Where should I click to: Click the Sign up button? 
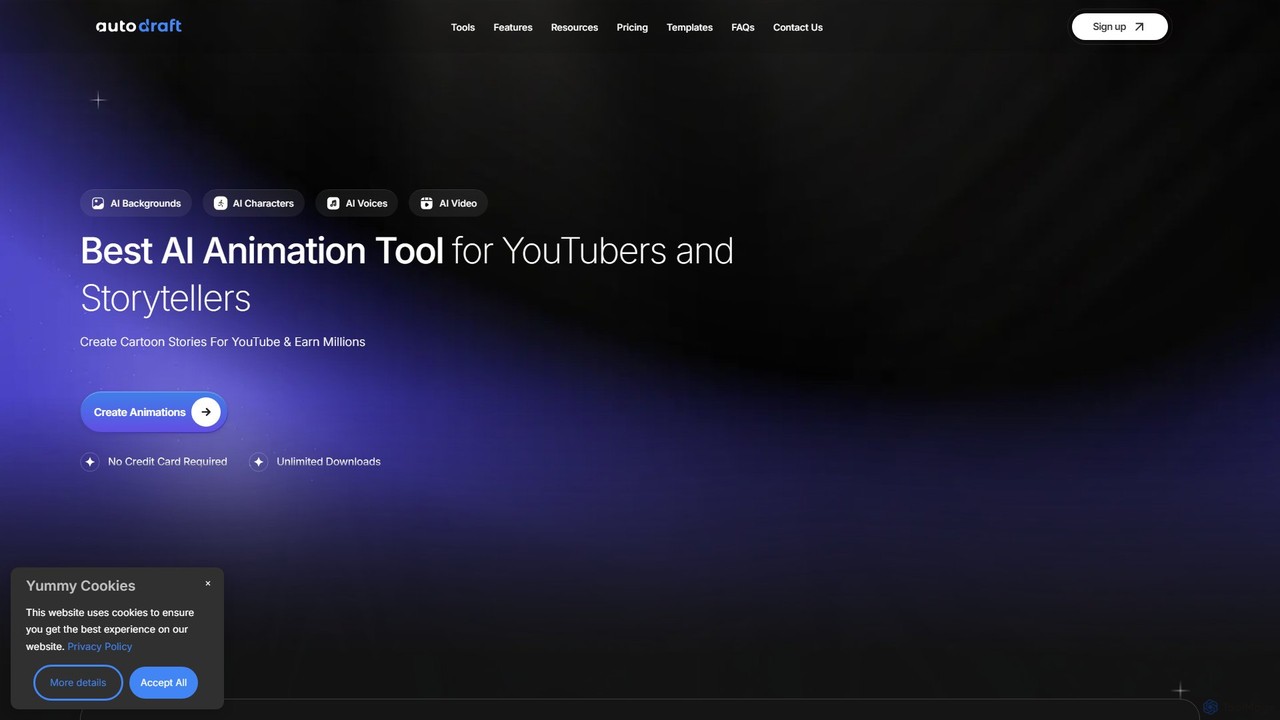click(1120, 27)
